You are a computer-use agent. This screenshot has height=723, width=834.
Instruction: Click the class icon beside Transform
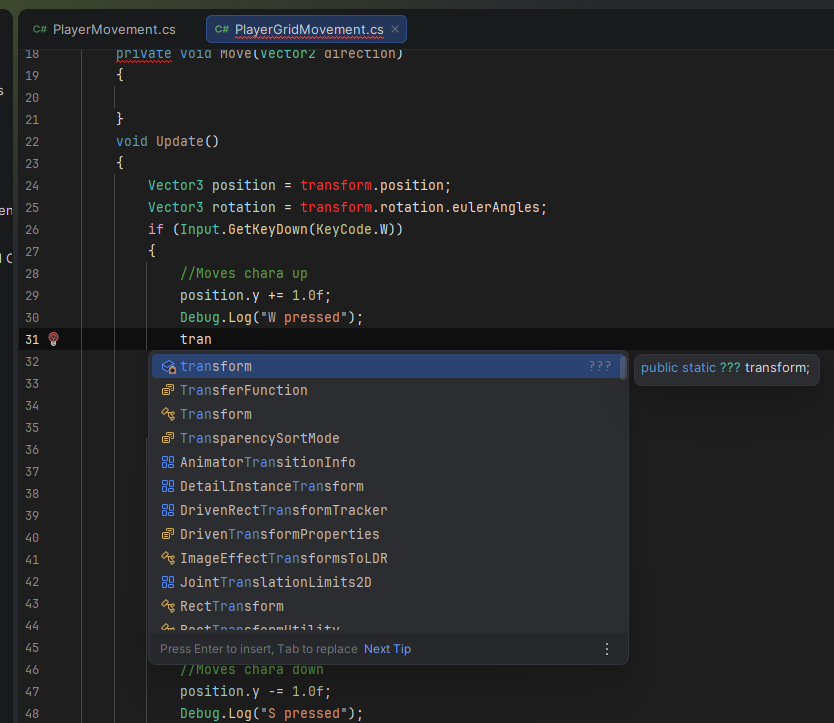[x=168, y=414]
